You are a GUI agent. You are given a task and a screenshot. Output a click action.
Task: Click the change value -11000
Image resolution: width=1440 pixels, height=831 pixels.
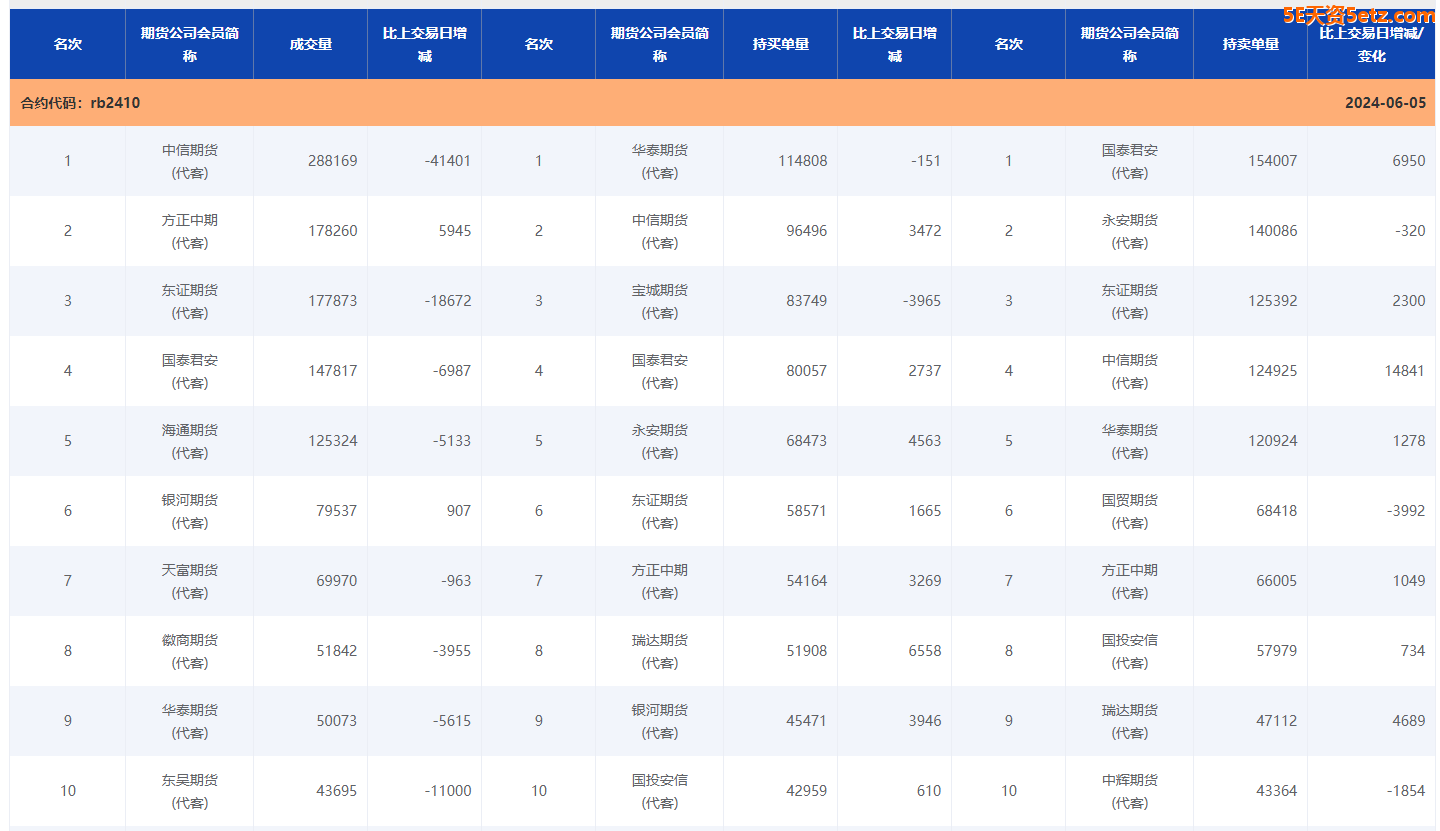coord(447,791)
